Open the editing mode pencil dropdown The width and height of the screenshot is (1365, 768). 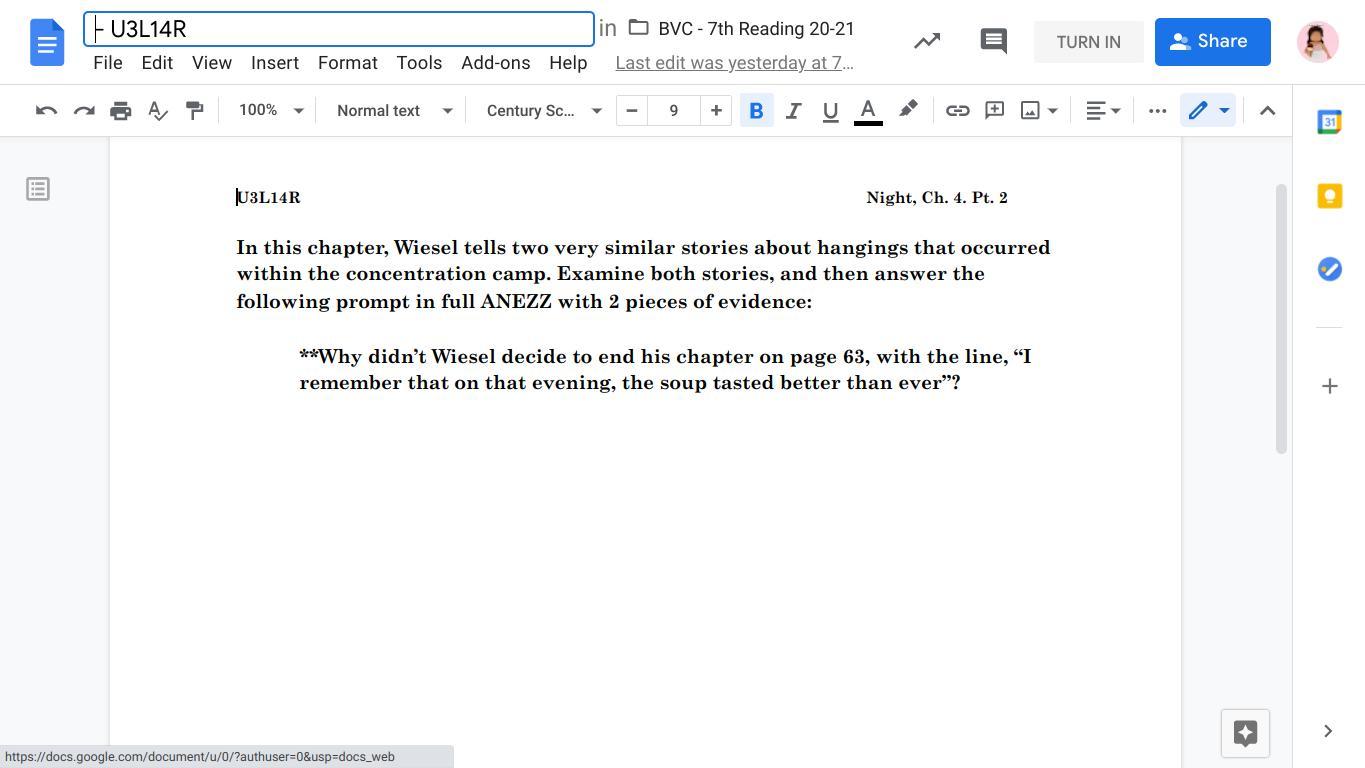tap(1208, 111)
